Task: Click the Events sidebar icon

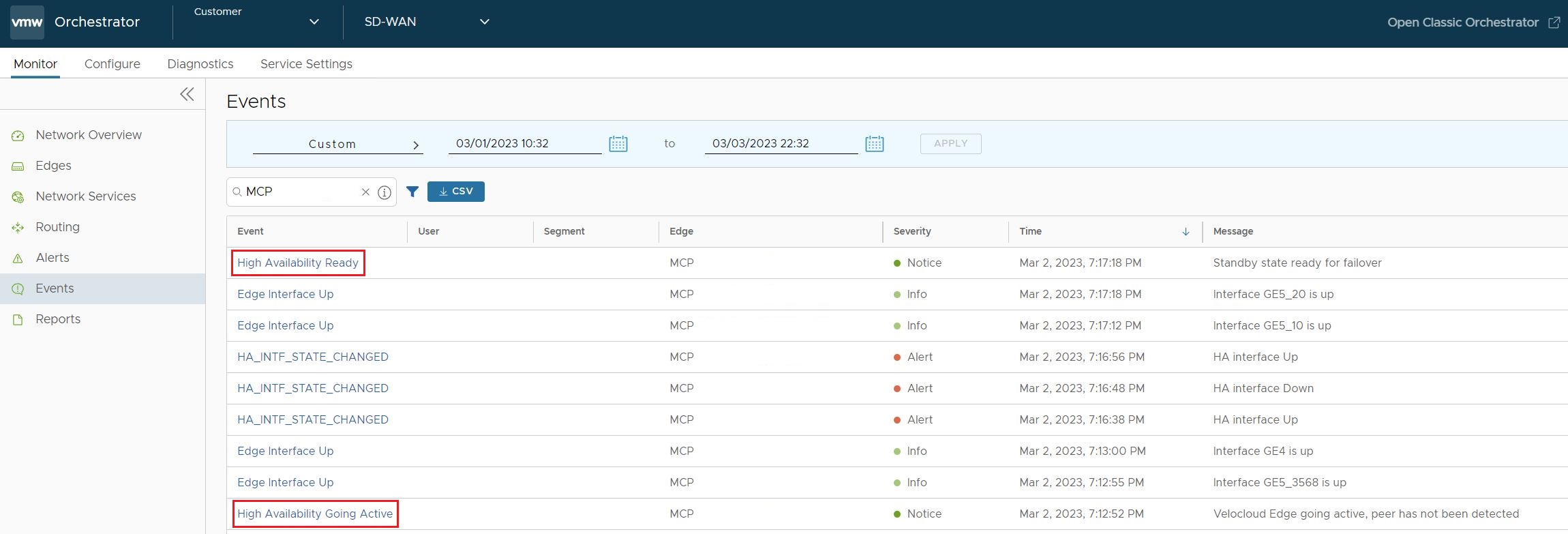Action: click(x=18, y=289)
